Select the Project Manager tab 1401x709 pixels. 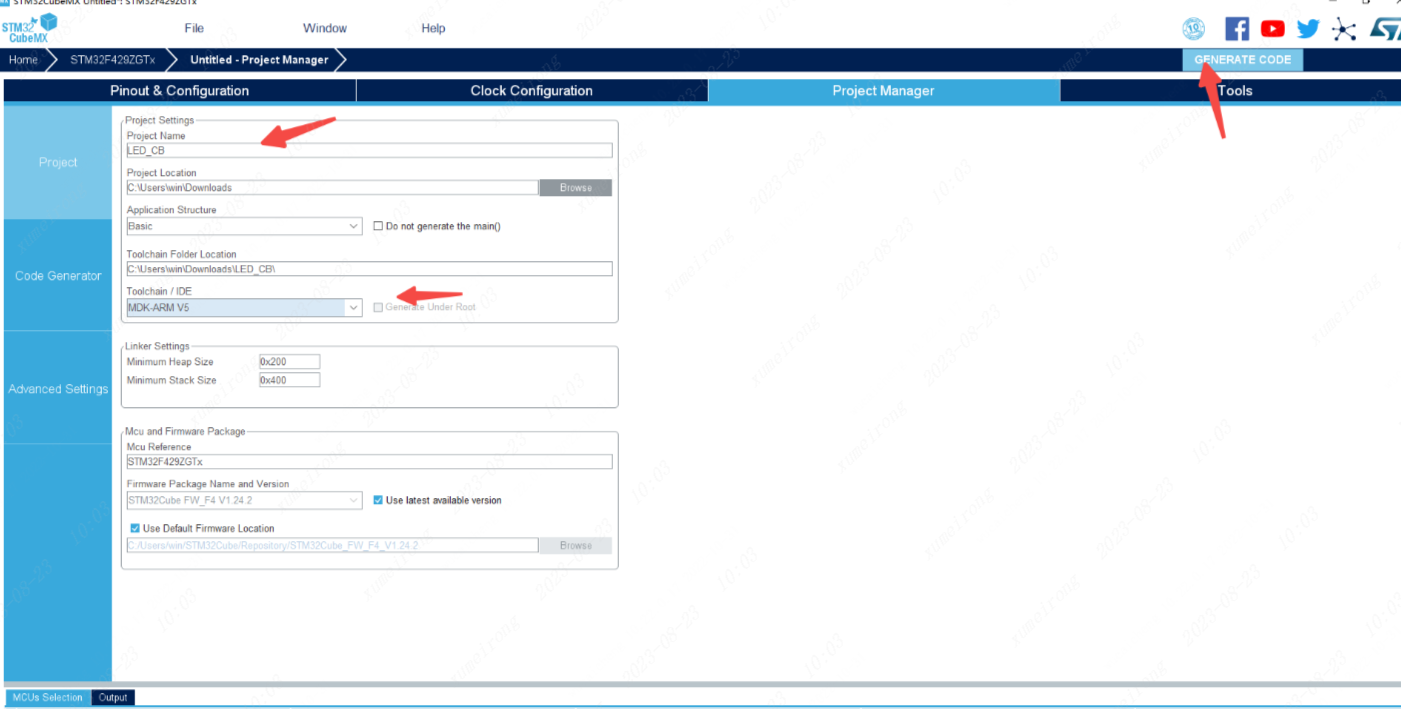click(x=884, y=90)
